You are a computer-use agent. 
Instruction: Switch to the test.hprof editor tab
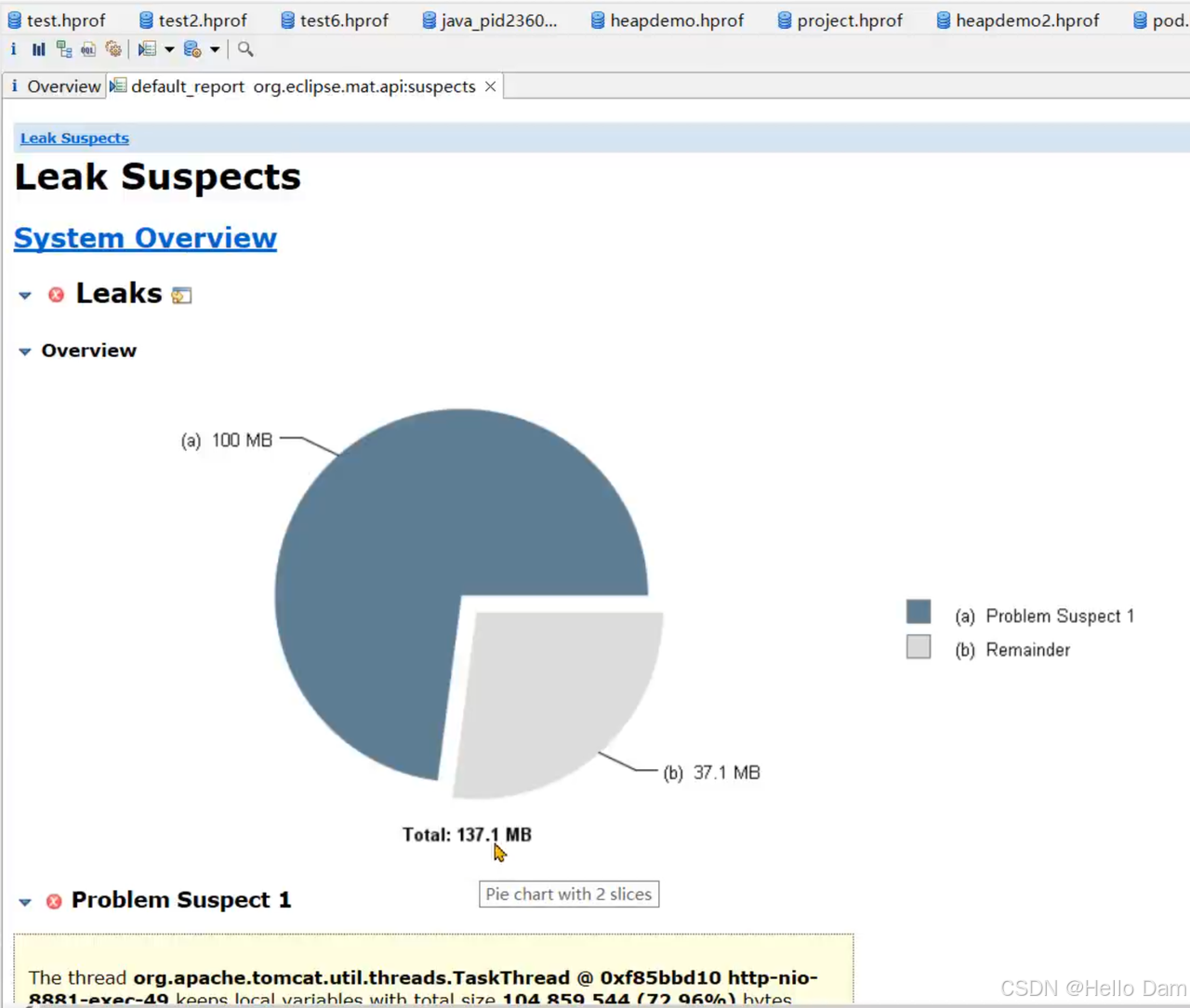(57, 20)
